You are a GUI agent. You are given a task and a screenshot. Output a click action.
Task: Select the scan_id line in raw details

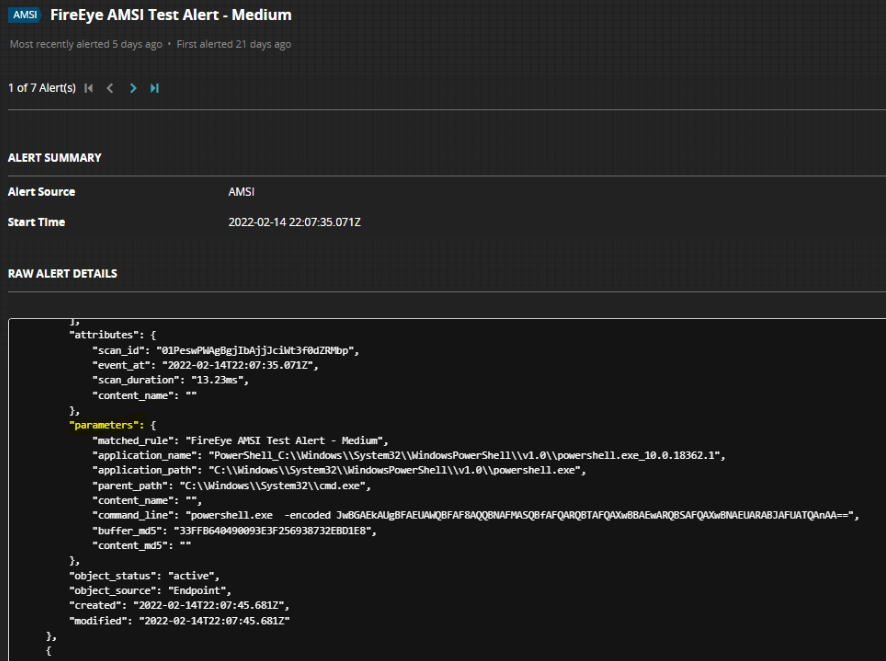(226, 350)
